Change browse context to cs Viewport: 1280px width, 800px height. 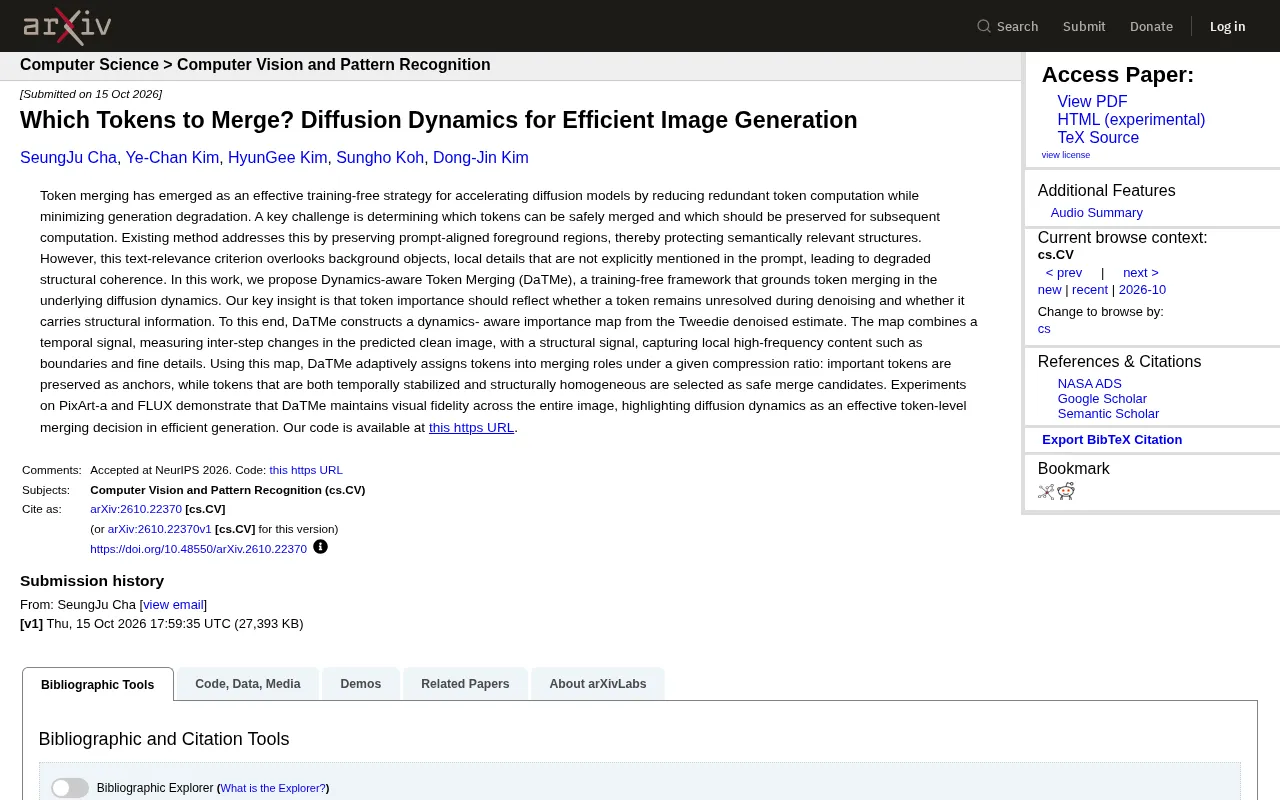[1044, 329]
